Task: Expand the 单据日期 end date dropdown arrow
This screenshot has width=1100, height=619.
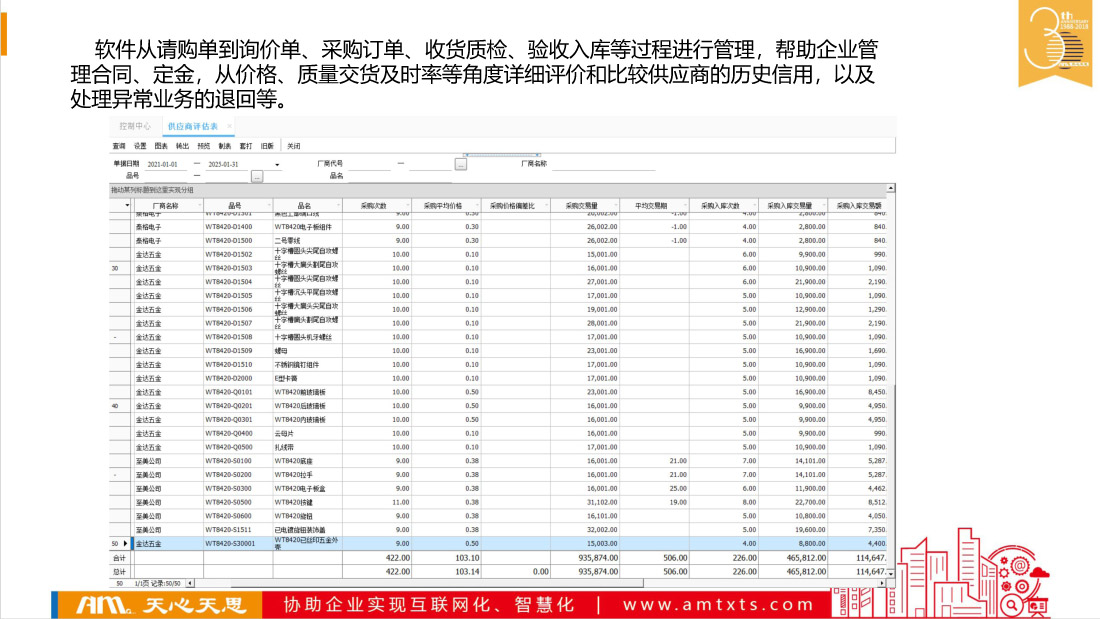Action: [277, 164]
